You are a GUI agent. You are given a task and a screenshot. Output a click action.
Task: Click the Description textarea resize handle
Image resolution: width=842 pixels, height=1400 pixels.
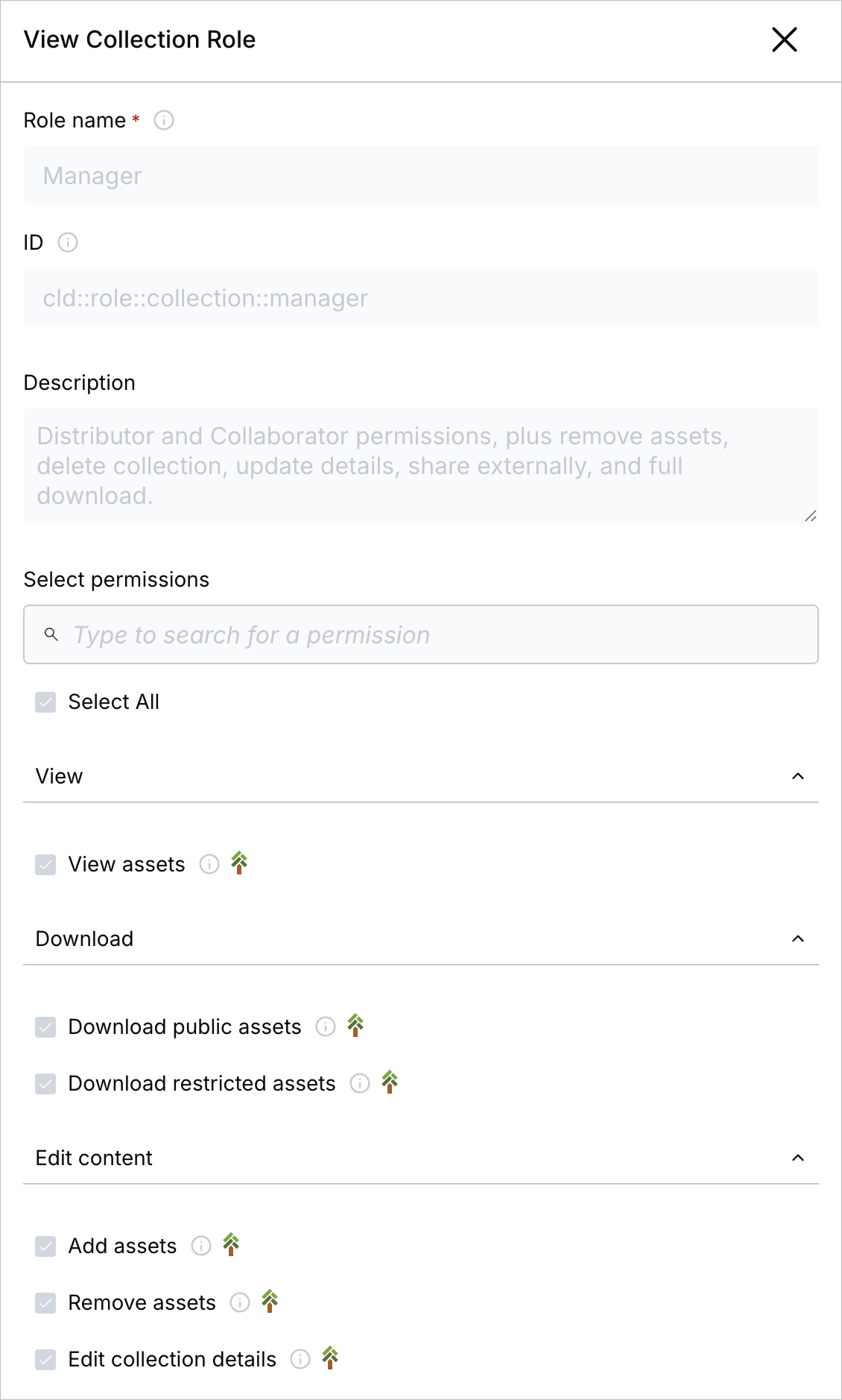811,516
